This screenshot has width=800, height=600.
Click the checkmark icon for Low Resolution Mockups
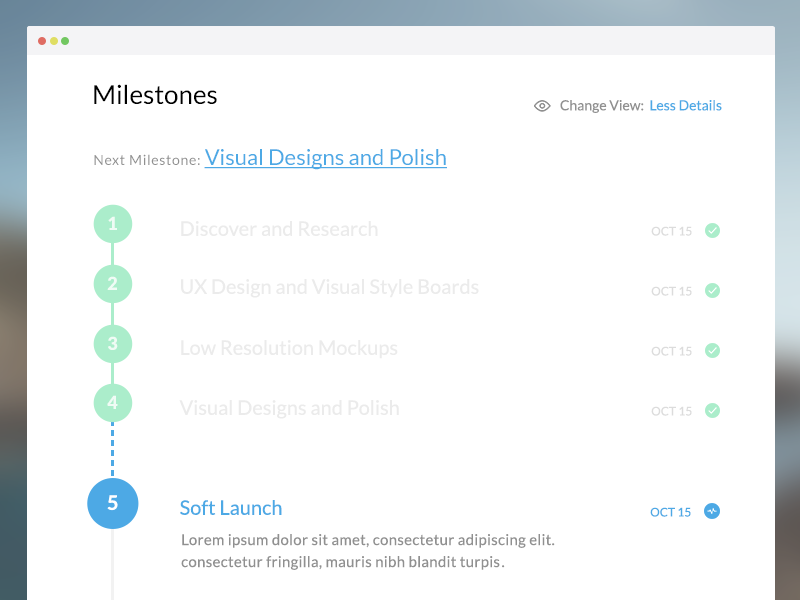(x=712, y=351)
